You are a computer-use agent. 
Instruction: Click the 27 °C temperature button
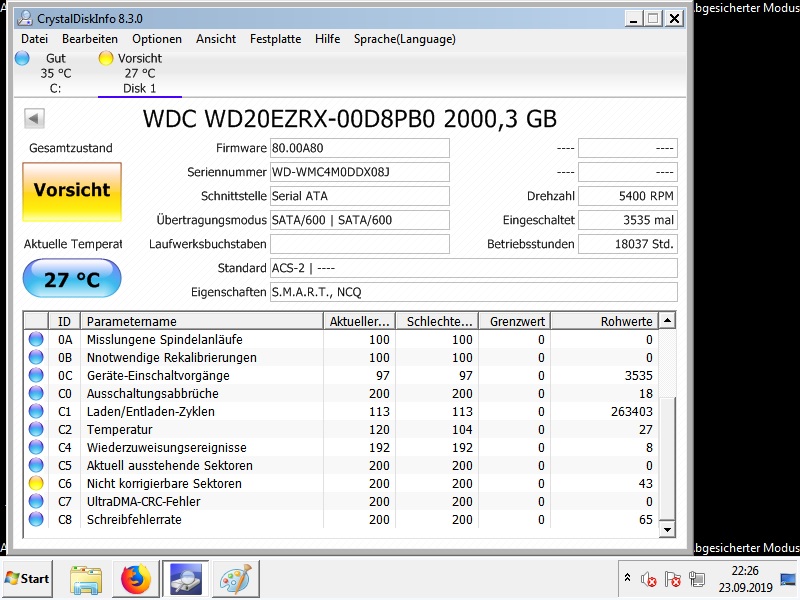coord(72,279)
